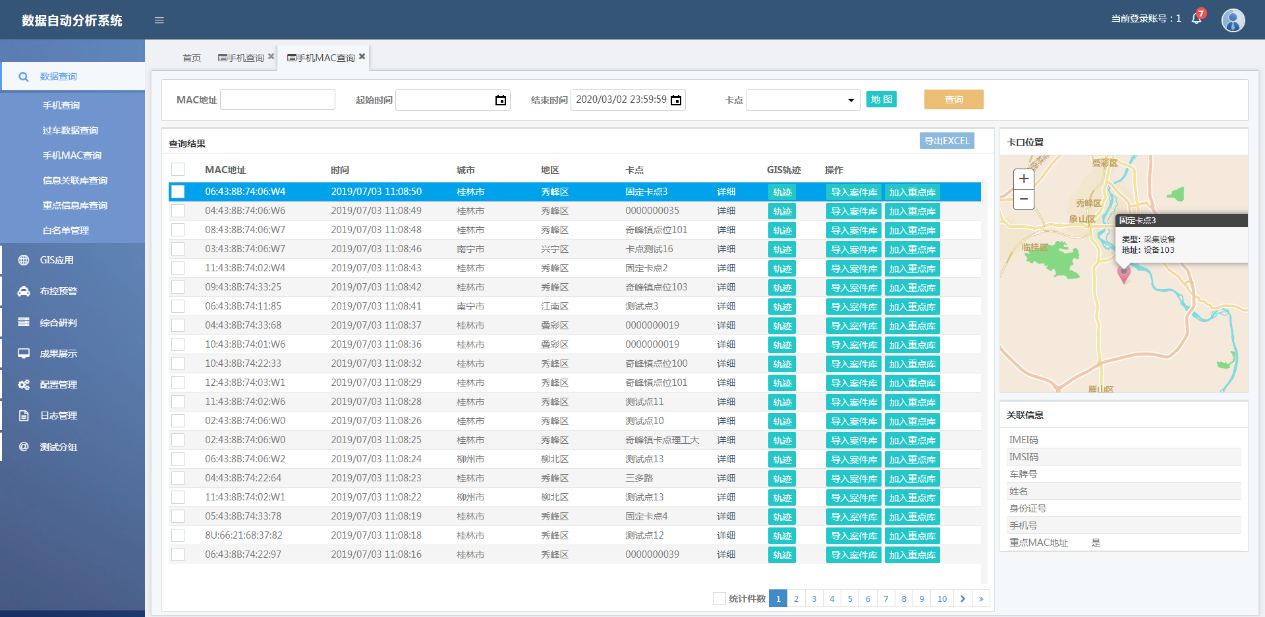Viewport: 1265px width, 617px height.
Task: Select 信息关联库查询 in the sidebar
Action: pos(74,181)
